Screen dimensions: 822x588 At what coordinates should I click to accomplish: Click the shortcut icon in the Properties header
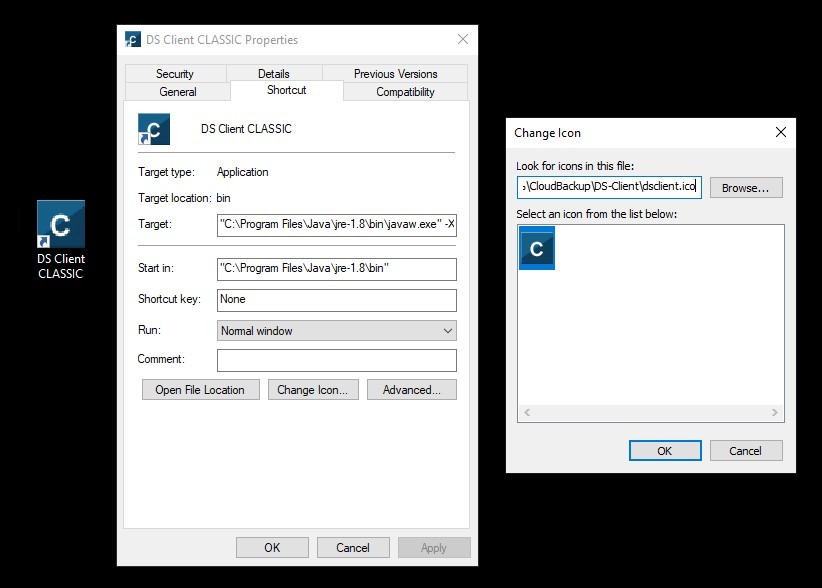tap(154, 130)
